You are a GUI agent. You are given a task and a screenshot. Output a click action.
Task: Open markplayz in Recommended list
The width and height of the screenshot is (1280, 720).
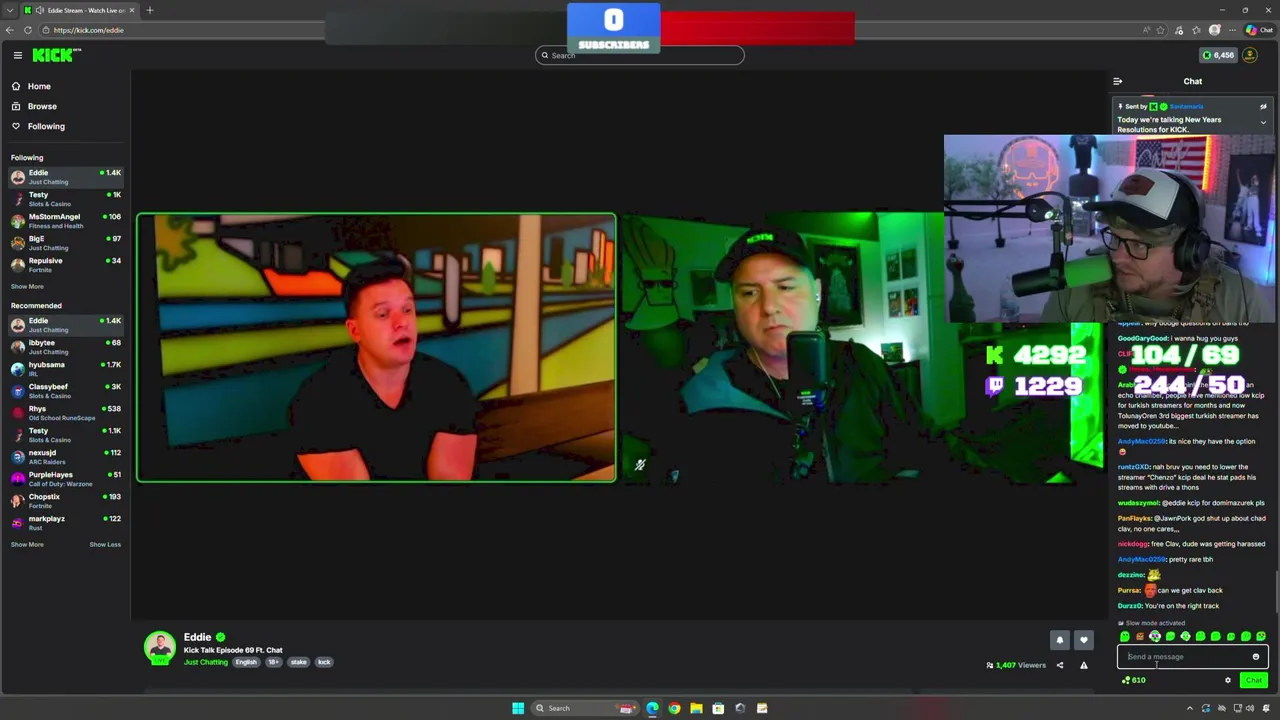pyautogui.click(x=65, y=522)
